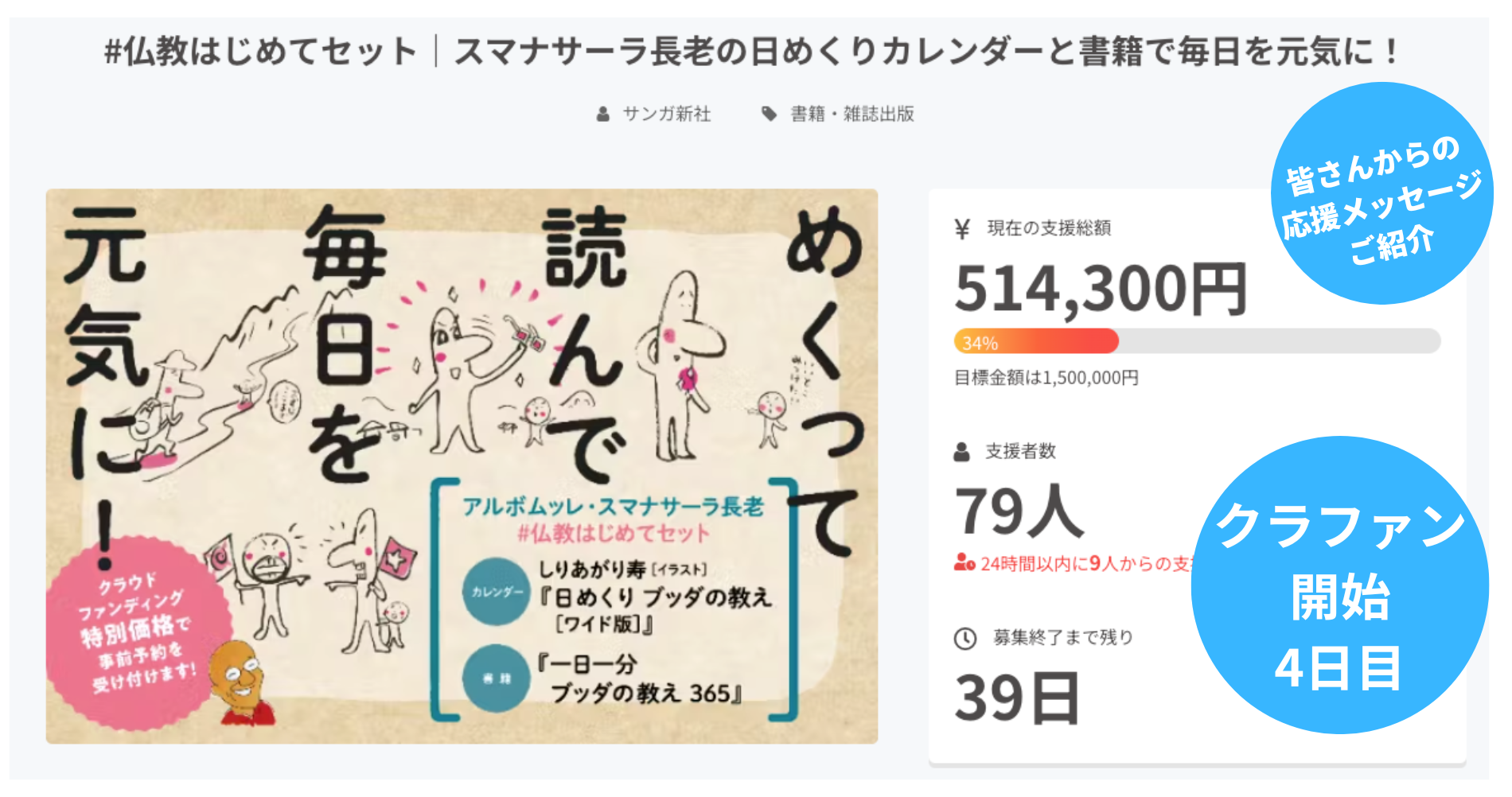The width and height of the screenshot is (1512, 797).
Task: Click the blue クラファン開始4日目 circle
Action: pyautogui.click(x=1340, y=585)
